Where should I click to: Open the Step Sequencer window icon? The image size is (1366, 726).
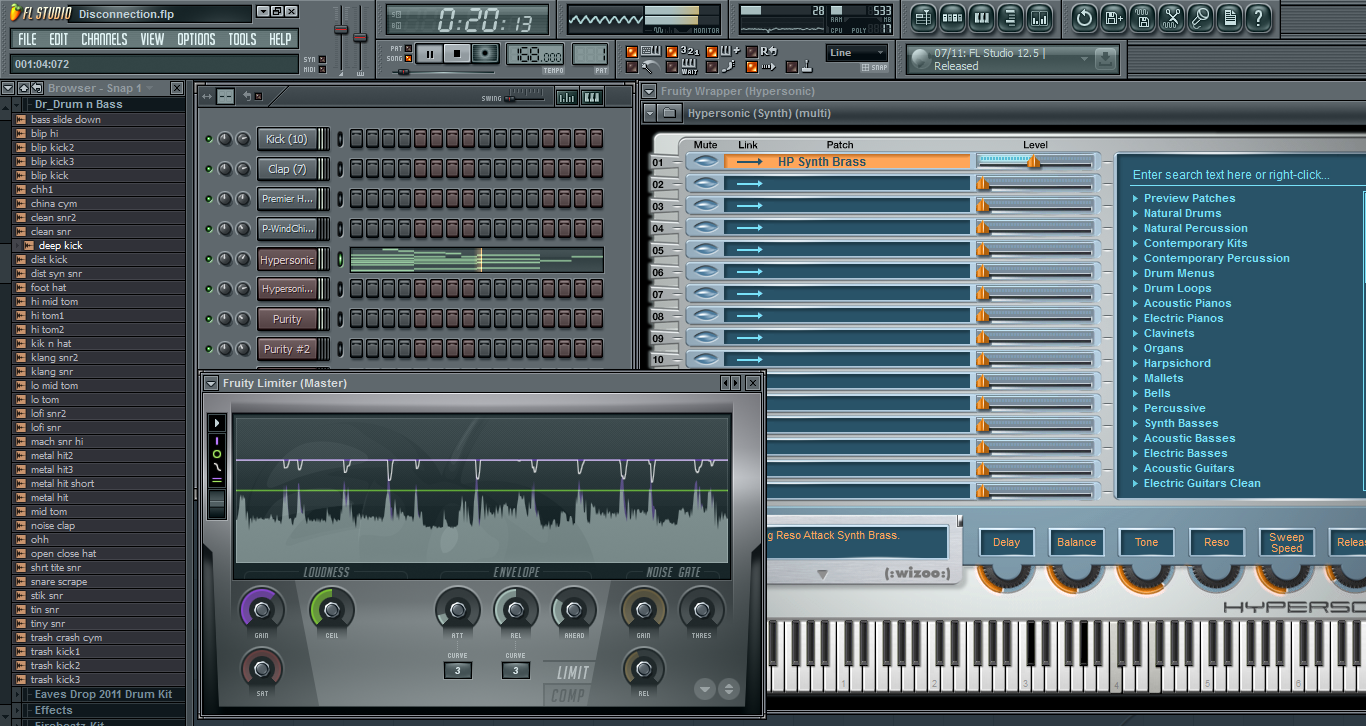[952, 18]
